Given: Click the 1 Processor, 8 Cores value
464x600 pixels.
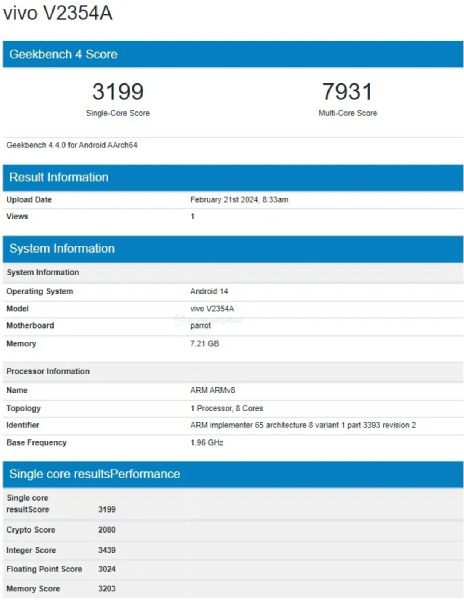Looking at the screenshot, I should [x=227, y=408].
